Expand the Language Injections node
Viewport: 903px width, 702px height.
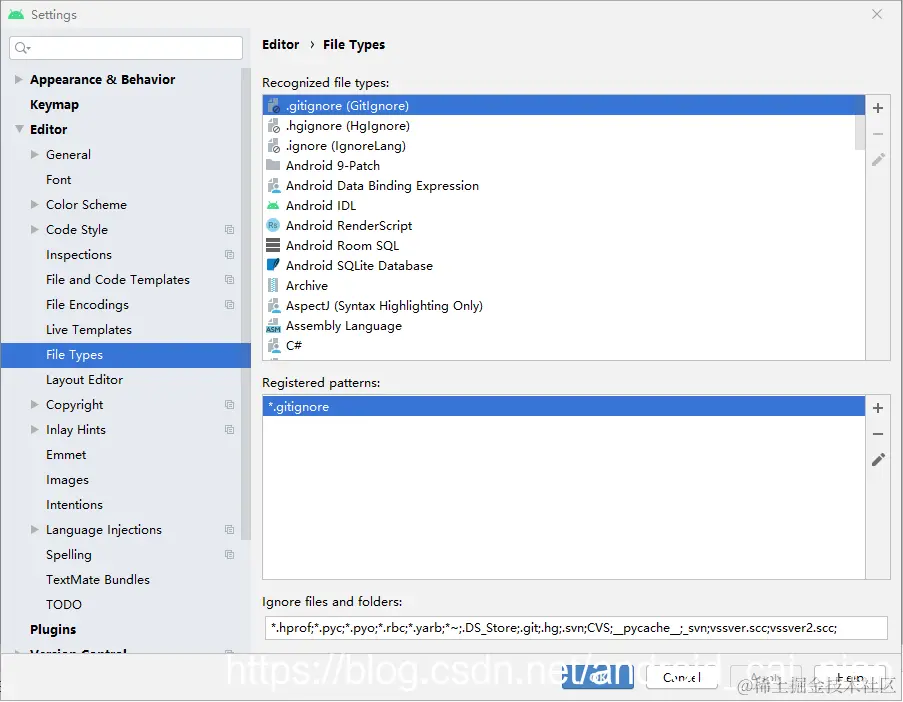(x=35, y=529)
